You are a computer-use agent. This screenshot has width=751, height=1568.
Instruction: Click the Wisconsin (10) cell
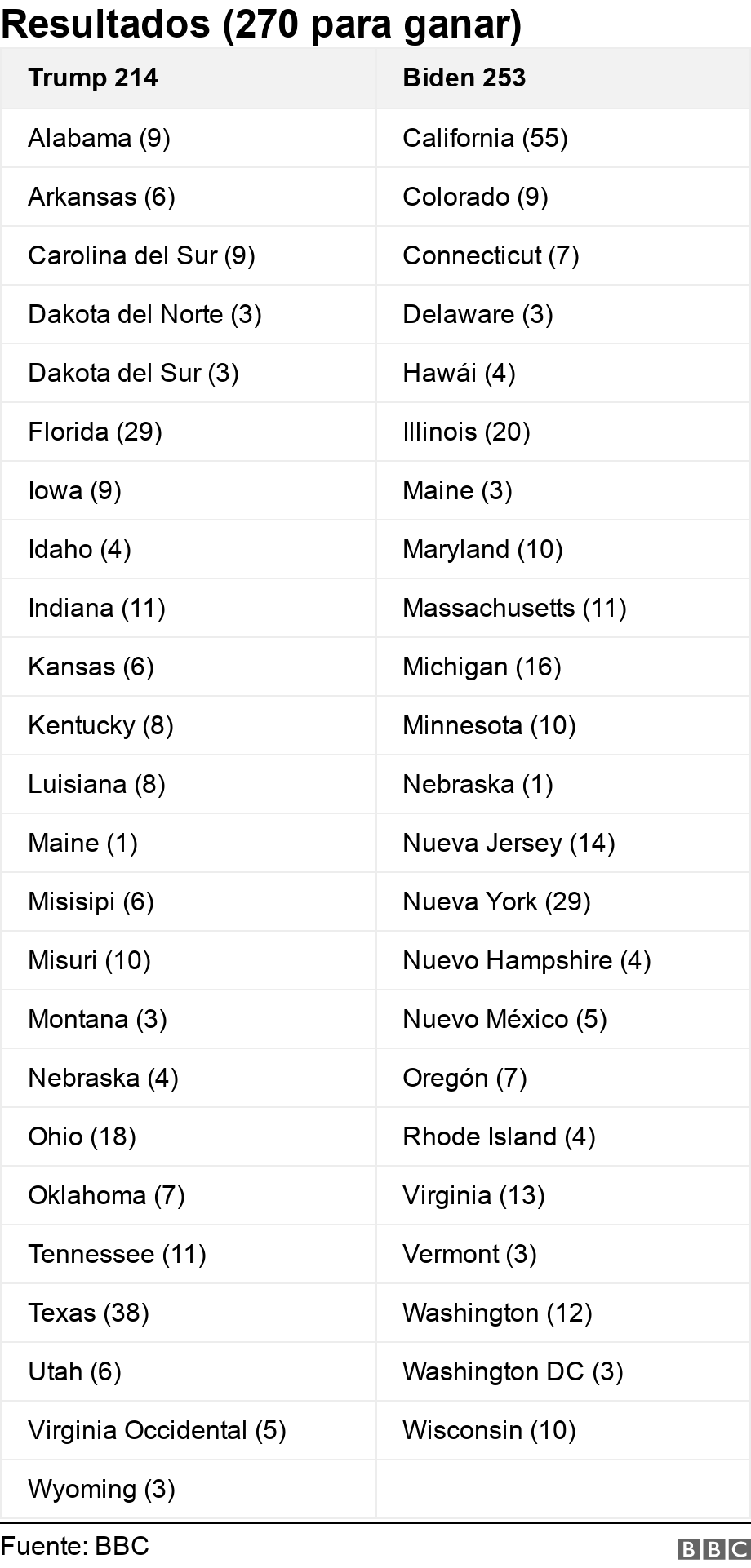pyautogui.click(x=563, y=1430)
